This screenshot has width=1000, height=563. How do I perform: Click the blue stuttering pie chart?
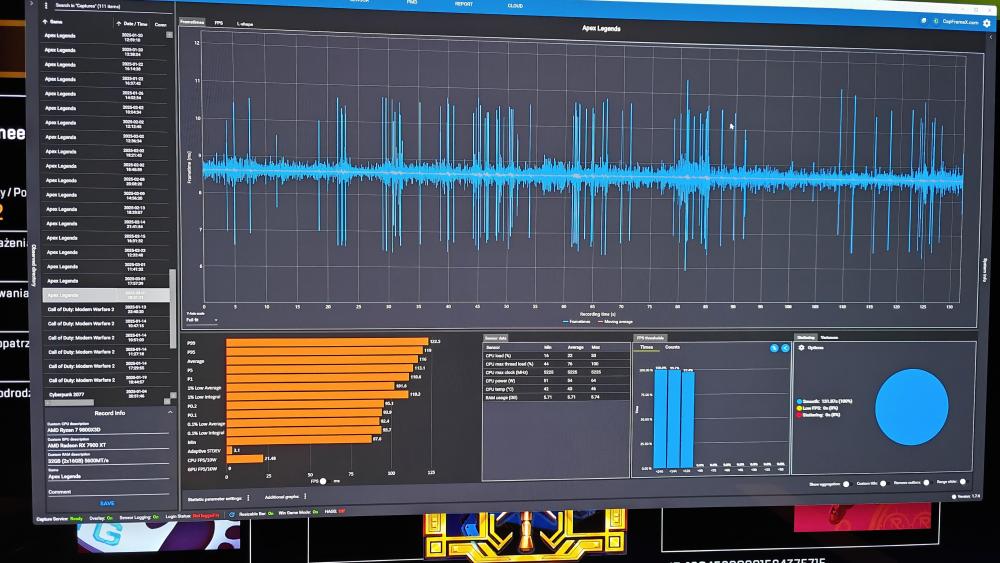(911, 407)
